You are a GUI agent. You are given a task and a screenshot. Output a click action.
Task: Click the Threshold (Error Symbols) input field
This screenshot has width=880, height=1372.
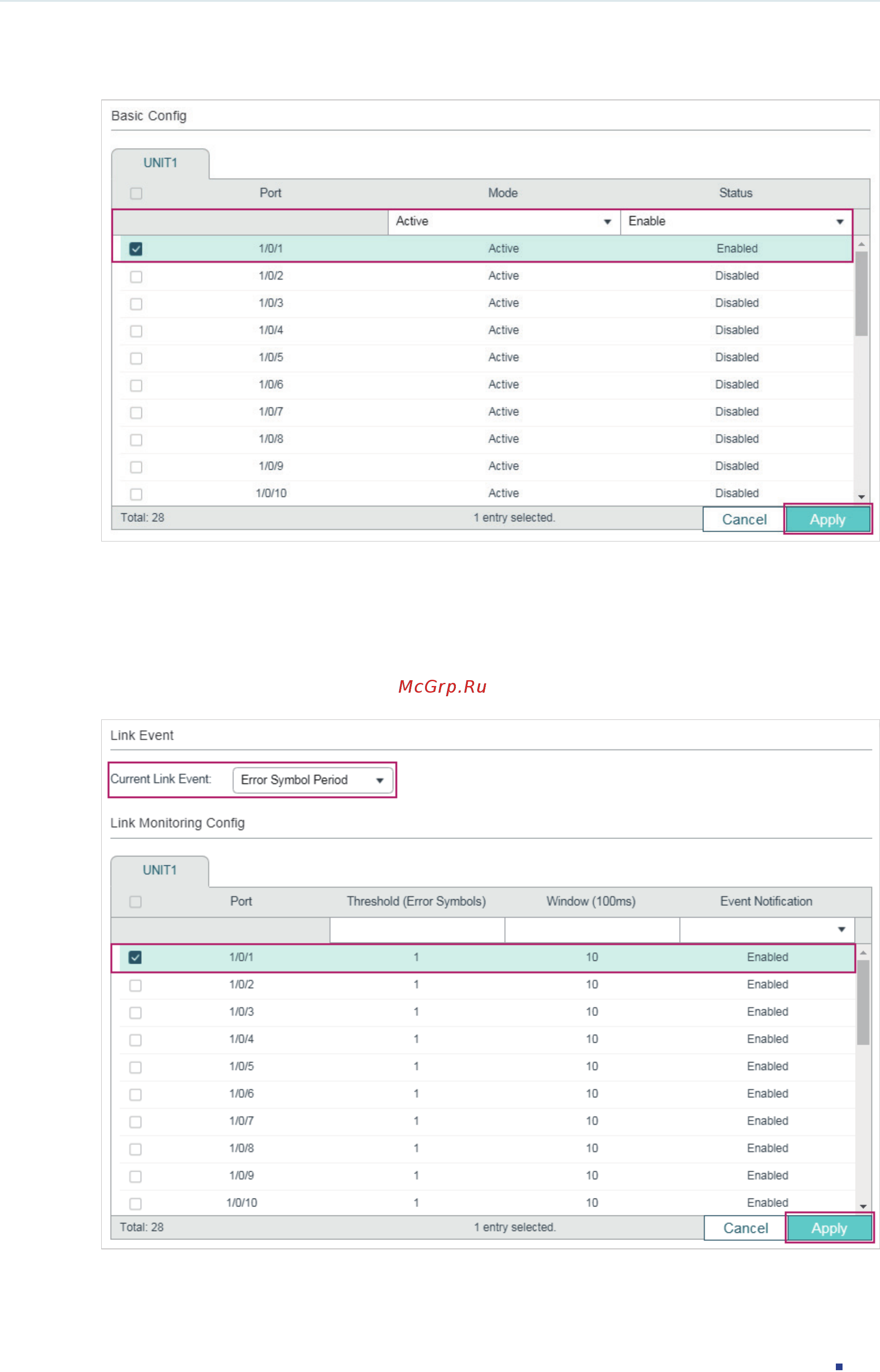(x=417, y=930)
